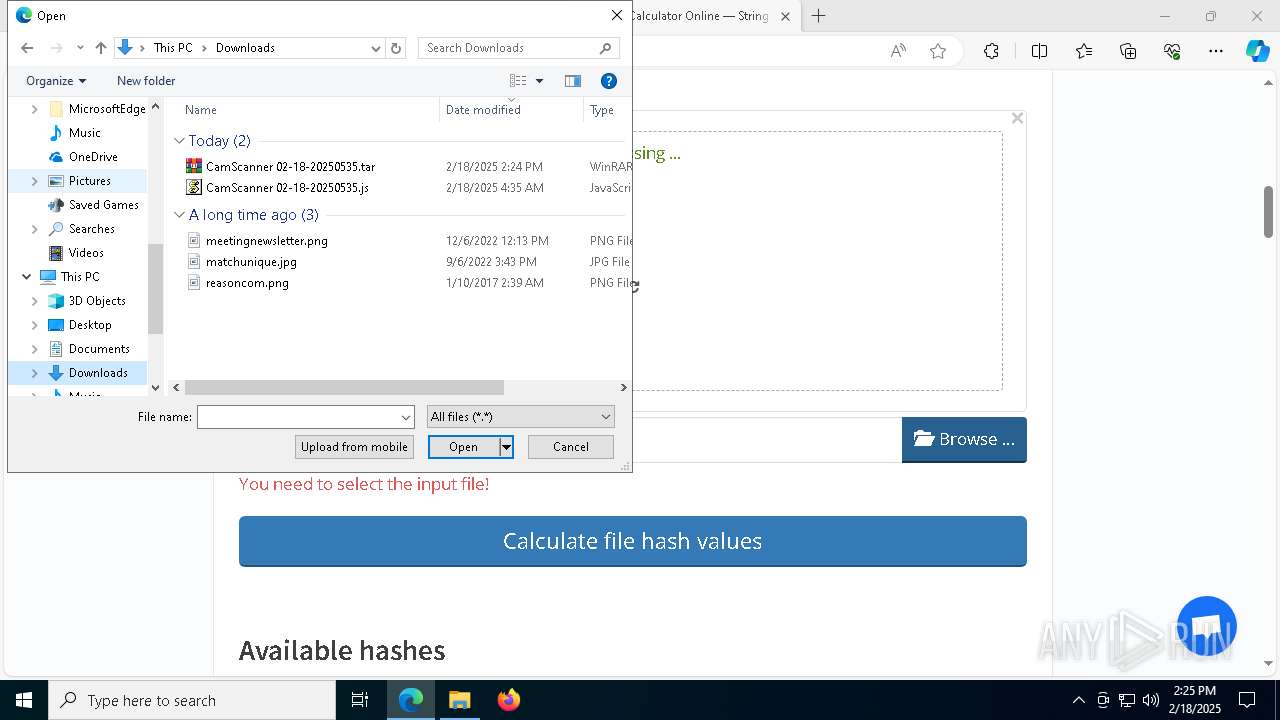1280x720 pixels.
Task: Open the Open button's split arrow
Action: tap(506, 447)
